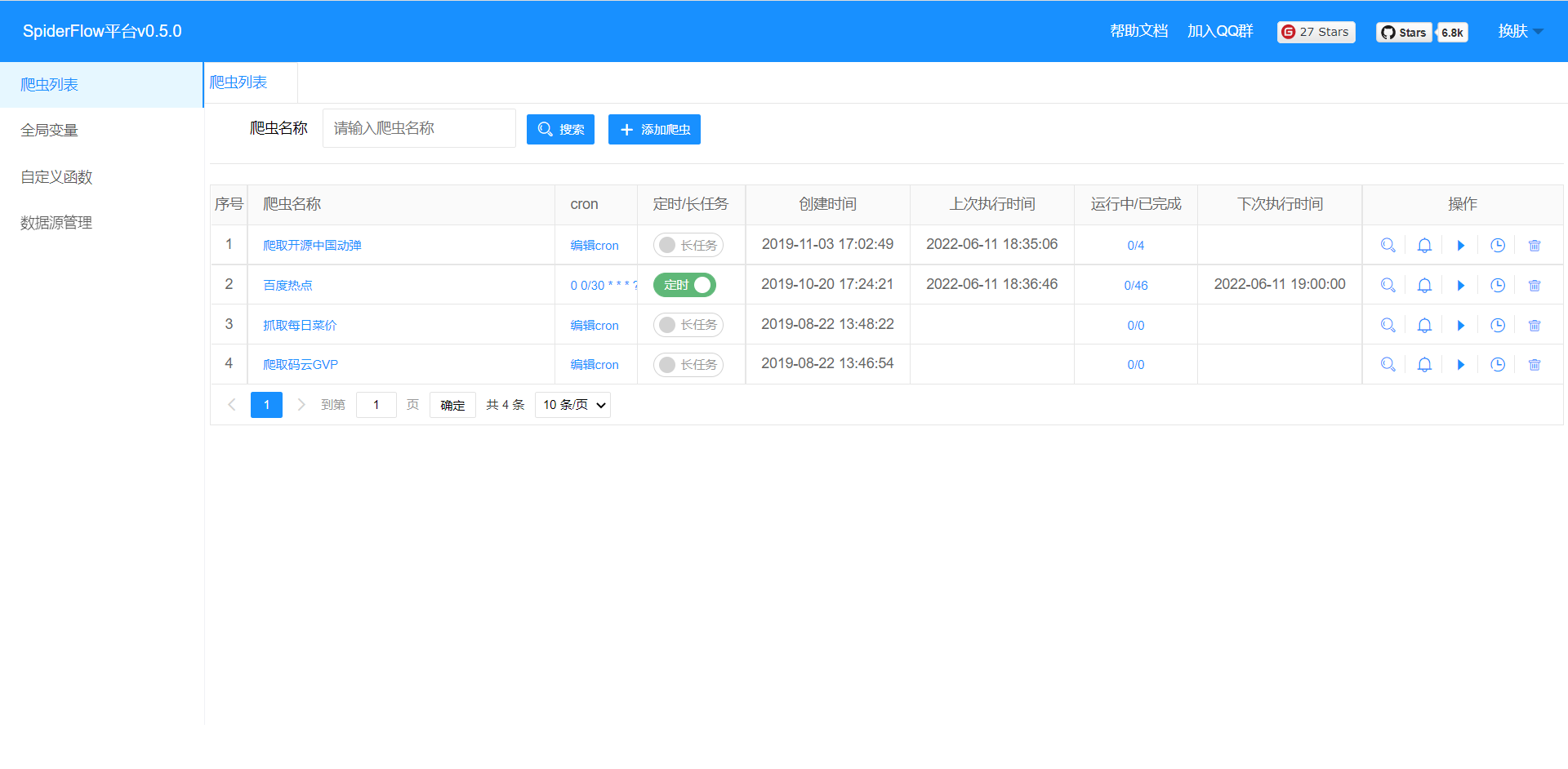Select 数据源管理 from the sidebar

point(56,223)
